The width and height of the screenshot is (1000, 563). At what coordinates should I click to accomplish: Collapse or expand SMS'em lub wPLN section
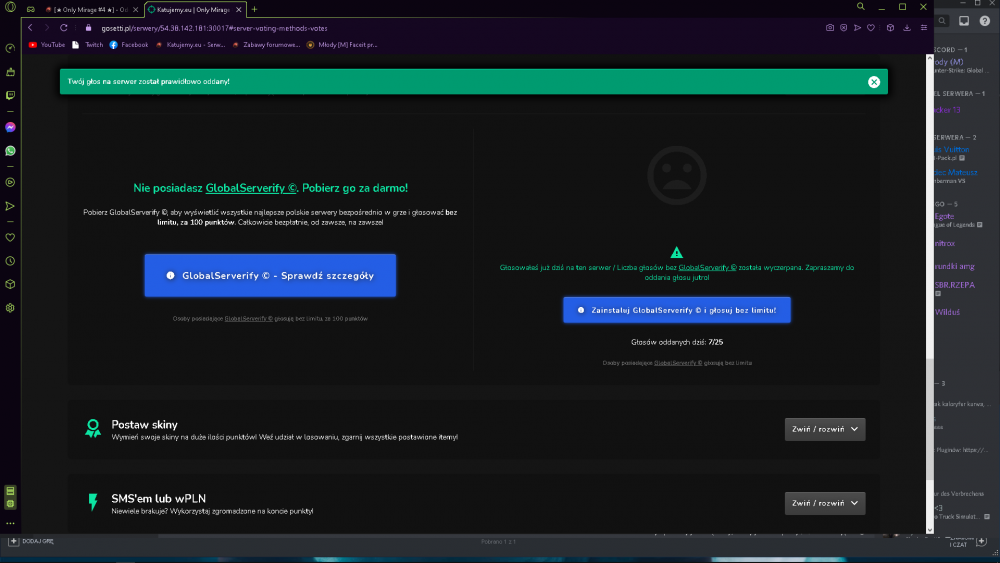825,503
